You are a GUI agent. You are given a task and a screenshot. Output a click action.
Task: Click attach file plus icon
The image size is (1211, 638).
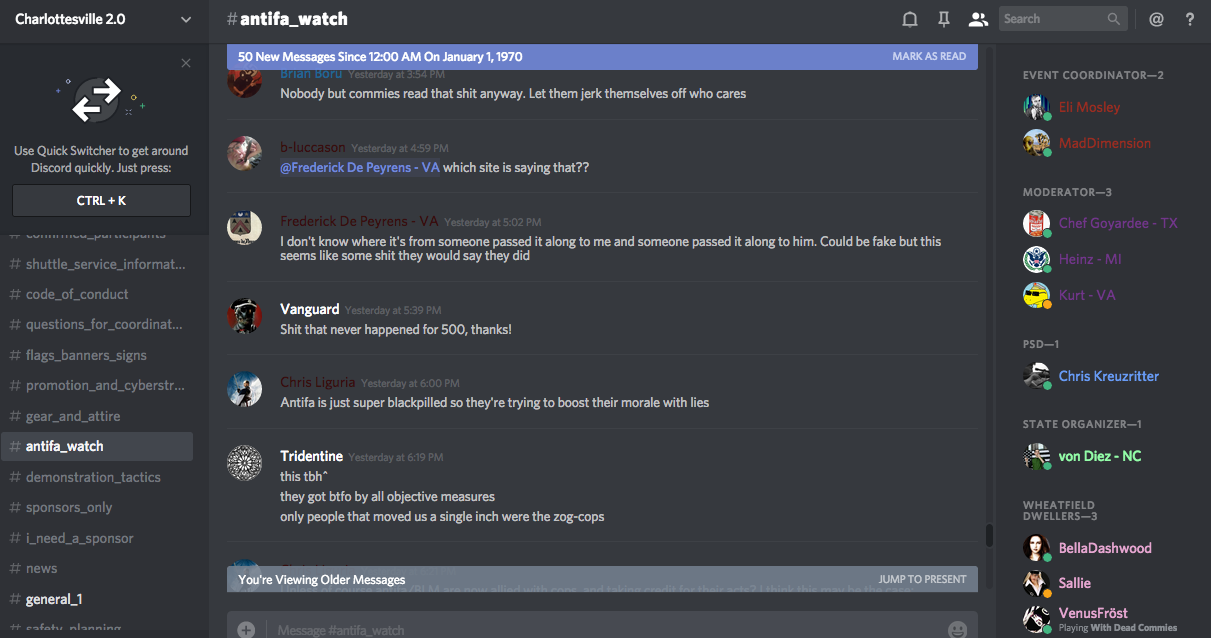click(x=246, y=629)
